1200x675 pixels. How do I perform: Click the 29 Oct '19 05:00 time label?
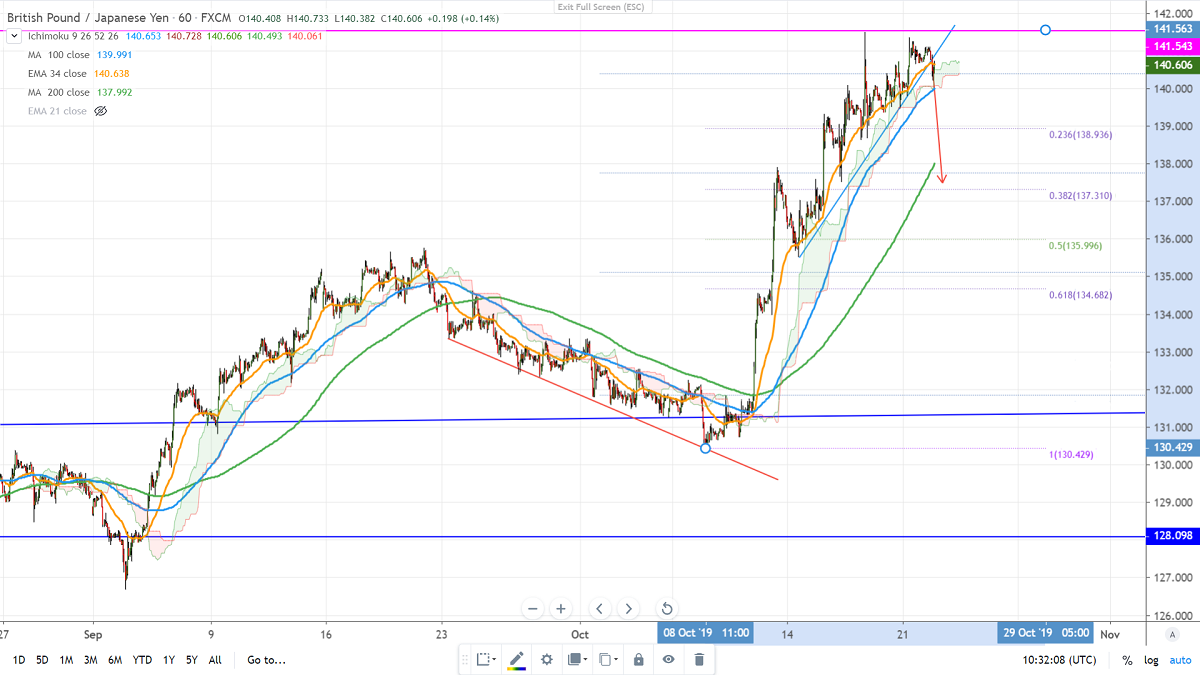[x=1045, y=634]
